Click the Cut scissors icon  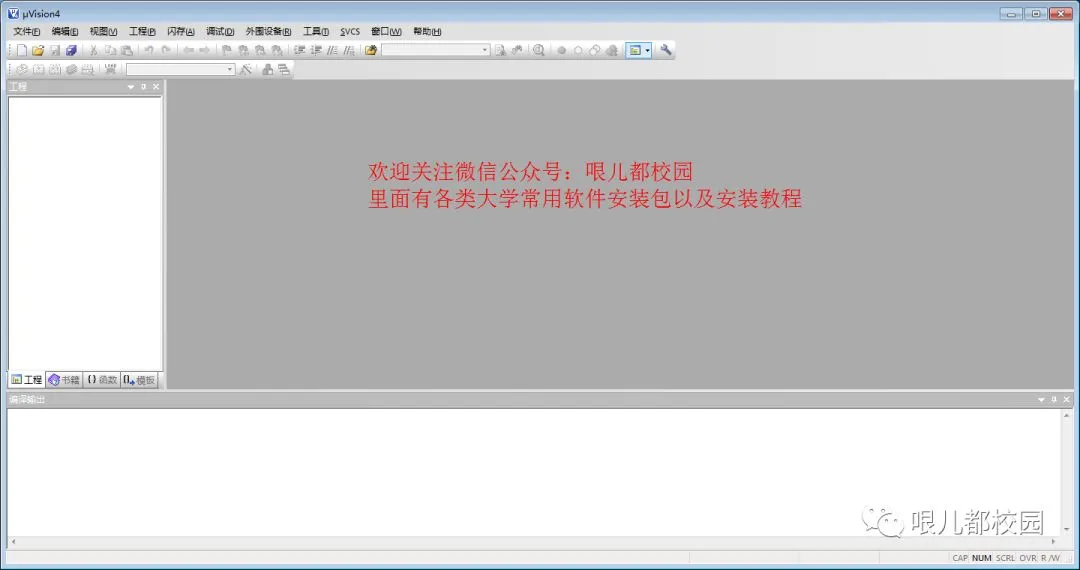tap(94, 50)
